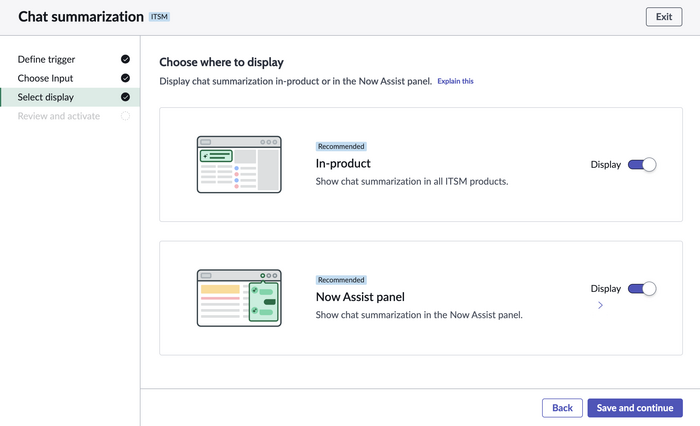Click the Recommended badge above In-product
Screen dimensions: 700x426
coord(341,146)
